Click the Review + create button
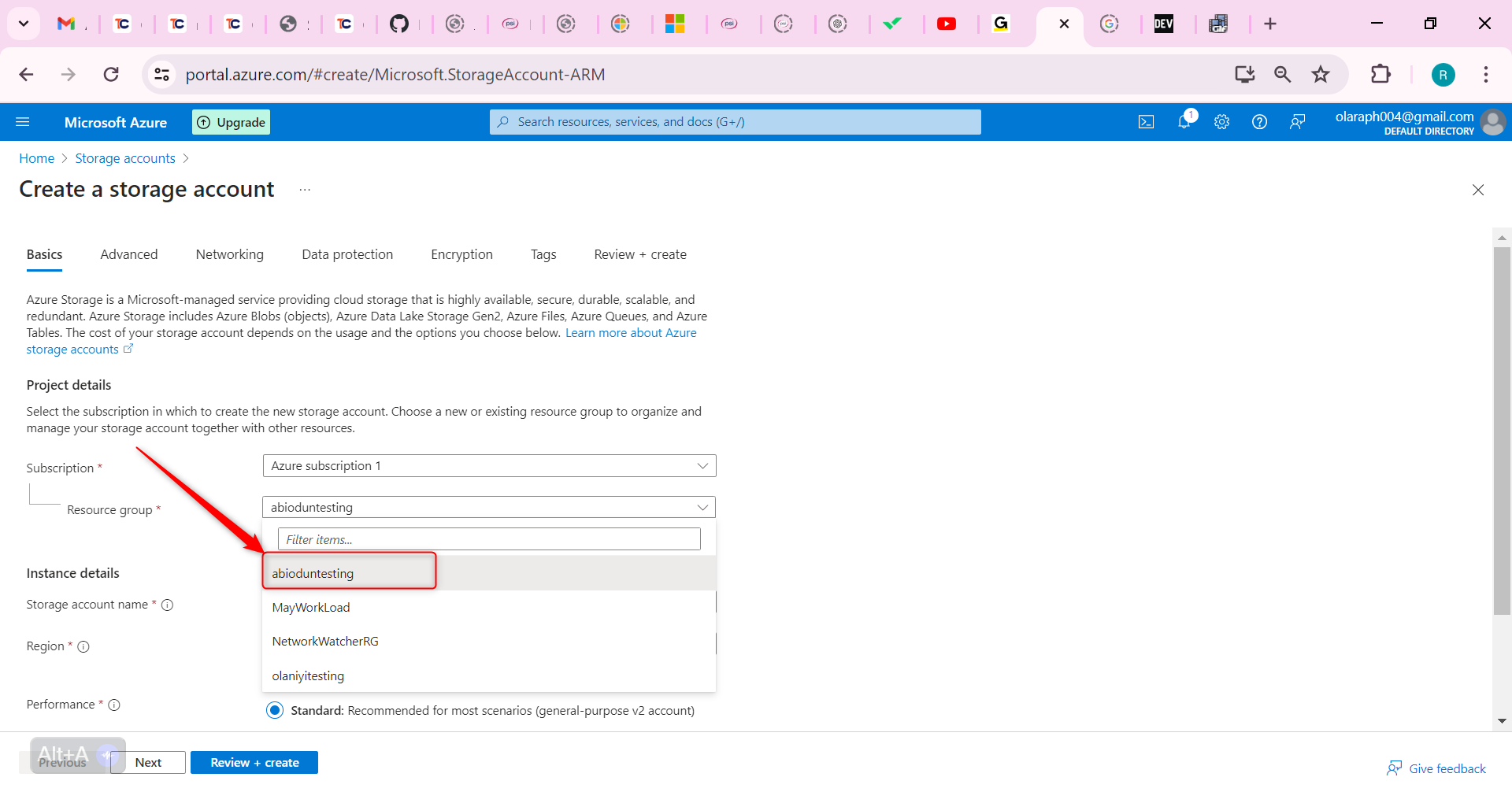This screenshot has width=1512, height=803. pyautogui.click(x=254, y=762)
